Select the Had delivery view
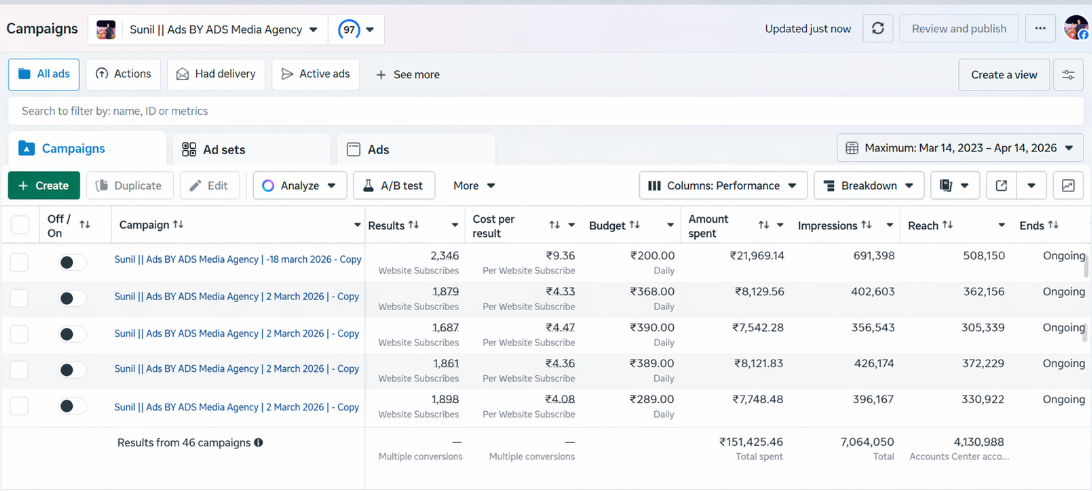Screen dimensions: 1092x491 pos(216,75)
